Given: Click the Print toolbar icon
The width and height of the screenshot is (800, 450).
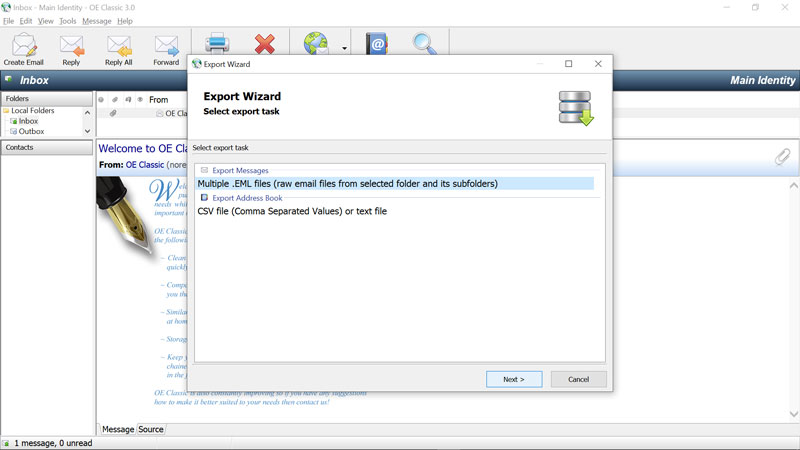Looking at the screenshot, I should pos(217,43).
